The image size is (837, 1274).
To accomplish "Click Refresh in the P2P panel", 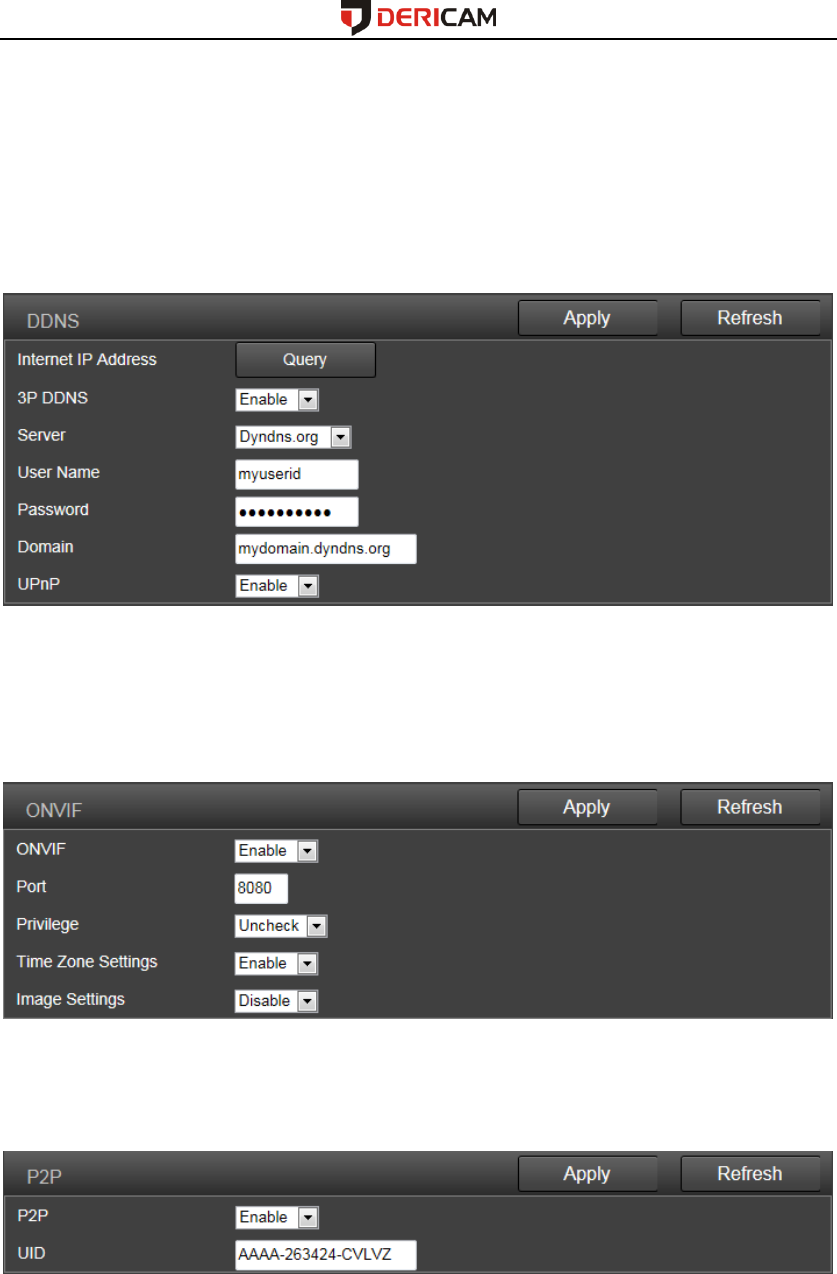I will [750, 1174].
